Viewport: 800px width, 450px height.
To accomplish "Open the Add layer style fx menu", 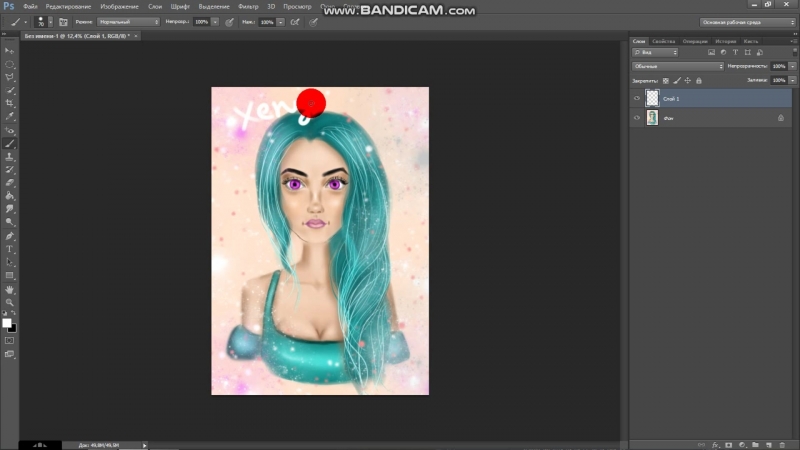I will [x=715, y=445].
